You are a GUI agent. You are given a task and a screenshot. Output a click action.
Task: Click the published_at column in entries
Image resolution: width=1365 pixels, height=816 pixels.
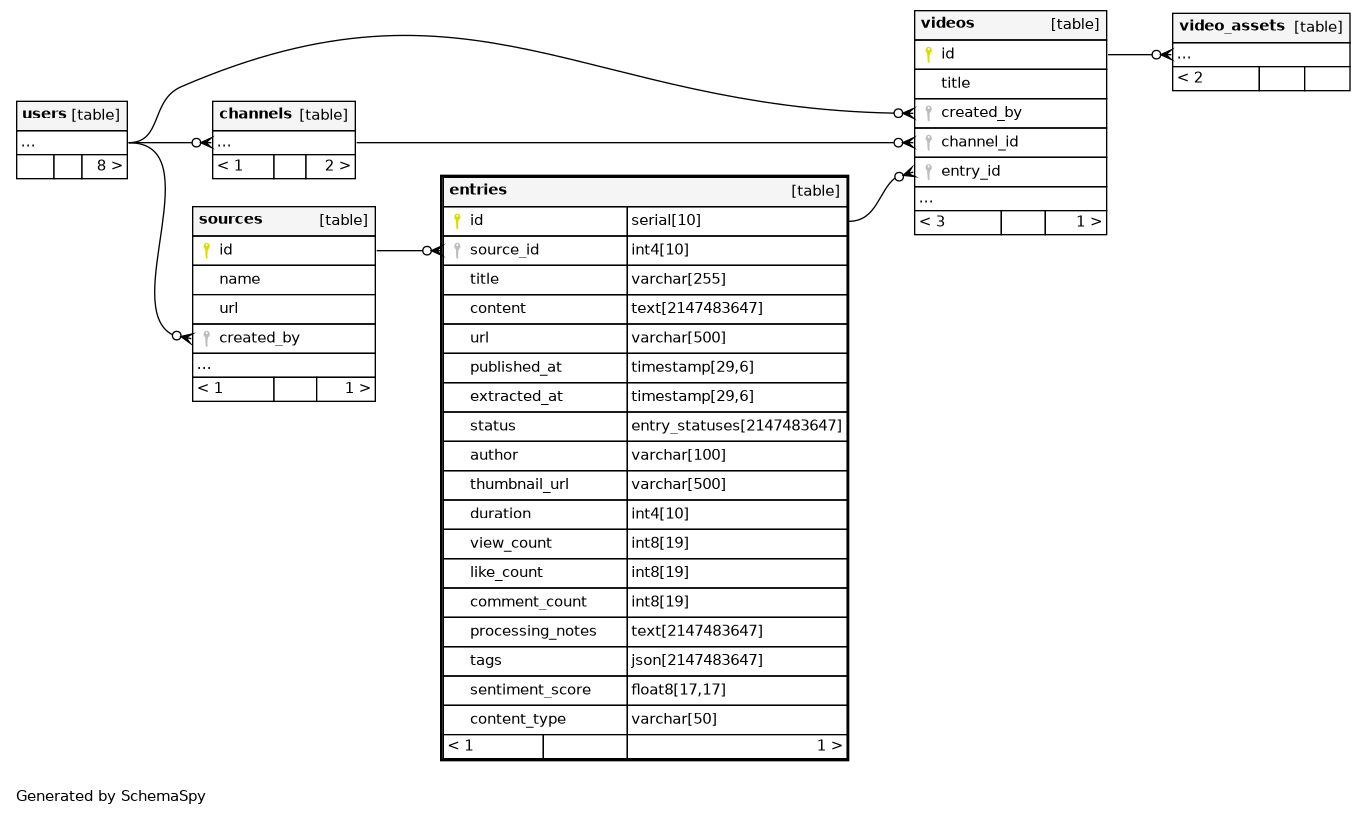point(515,367)
